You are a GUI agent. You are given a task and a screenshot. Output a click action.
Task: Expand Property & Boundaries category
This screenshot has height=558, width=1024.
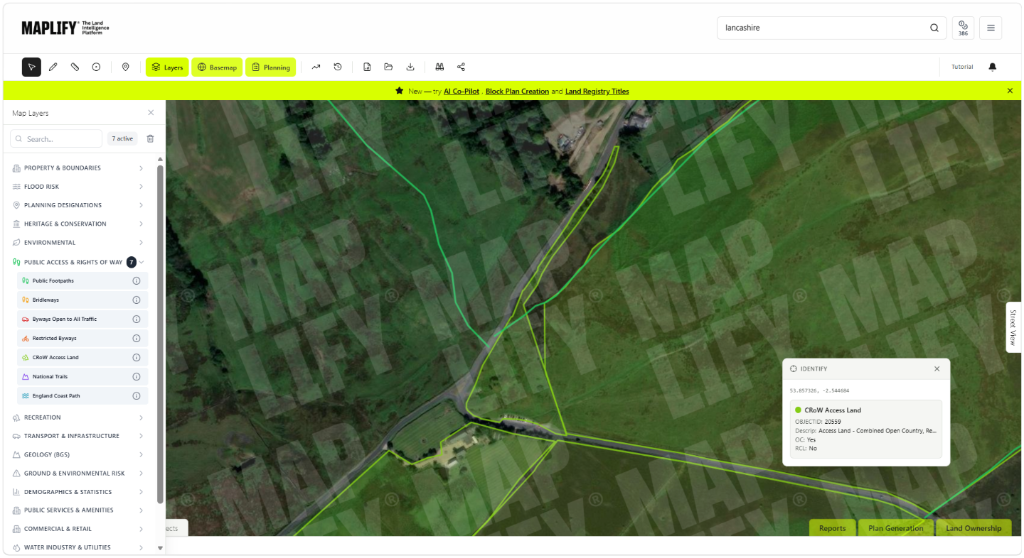78,168
